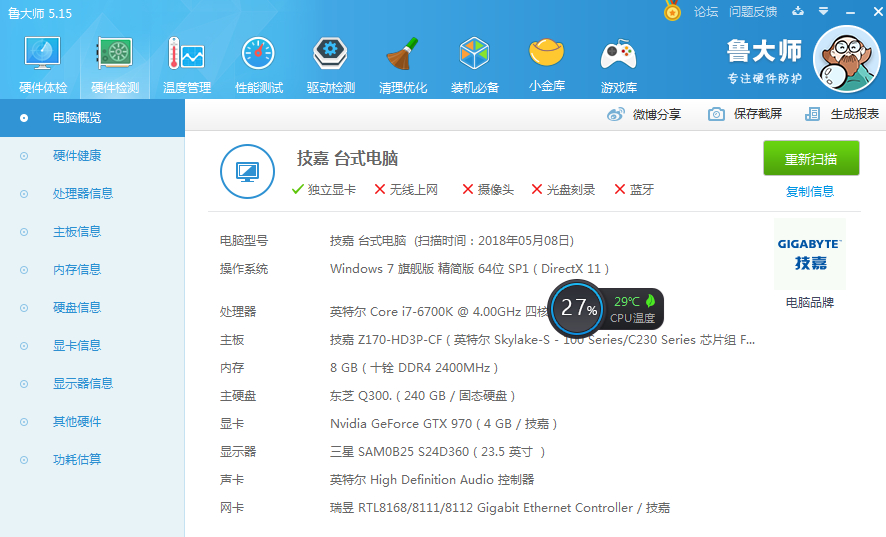Click the camera 保存截屏 icon
Screen dimensions: 886x537
[x=716, y=114]
